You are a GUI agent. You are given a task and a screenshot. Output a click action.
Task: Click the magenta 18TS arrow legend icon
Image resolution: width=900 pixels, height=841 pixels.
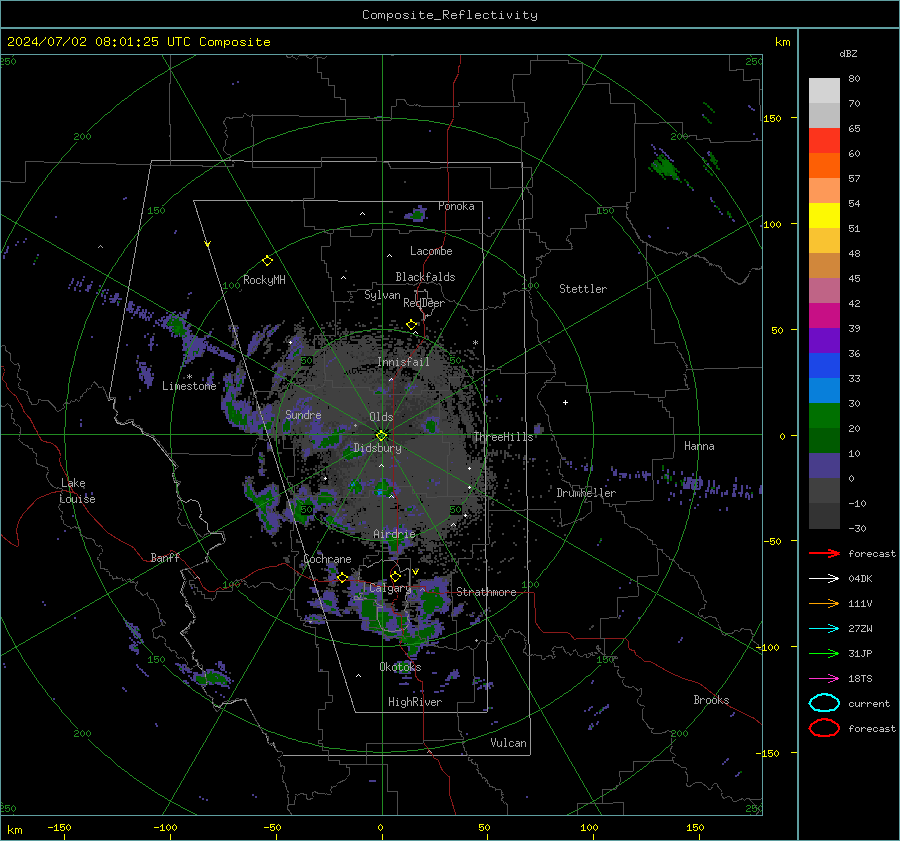[824, 678]
